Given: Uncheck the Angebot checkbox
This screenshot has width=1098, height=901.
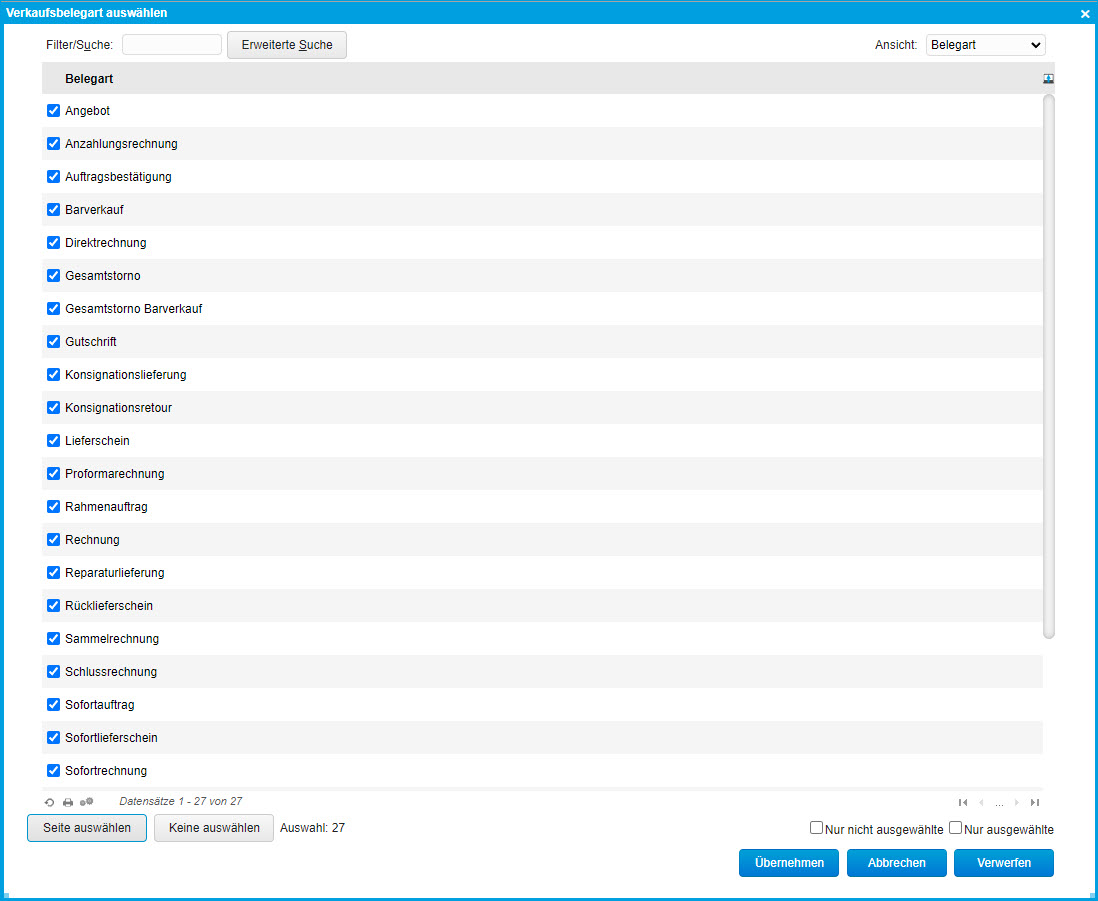Looking at the screenshot, I should pos(54,110).
